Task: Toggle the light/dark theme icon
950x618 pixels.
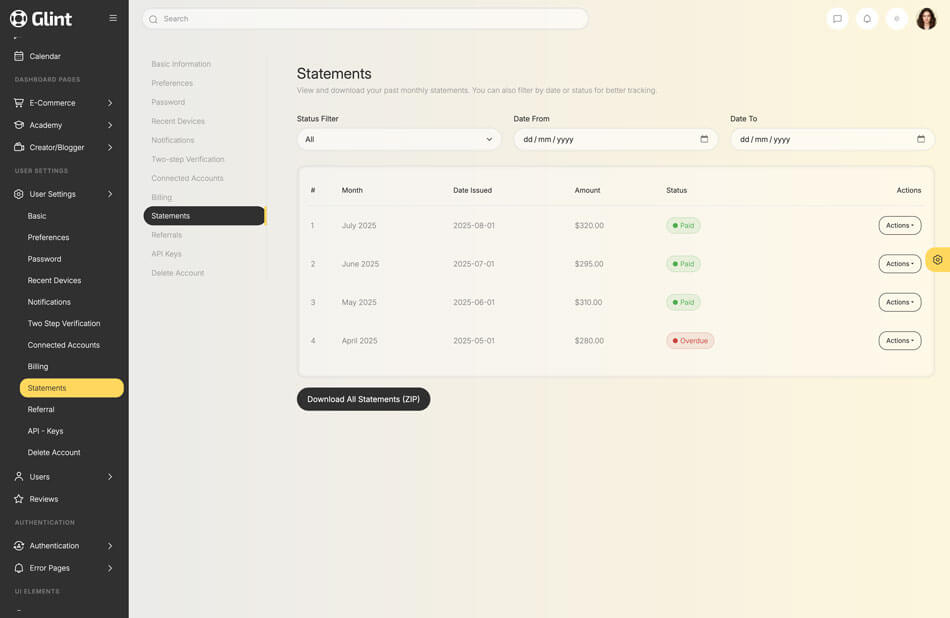Action: click(x=897, y=19)
